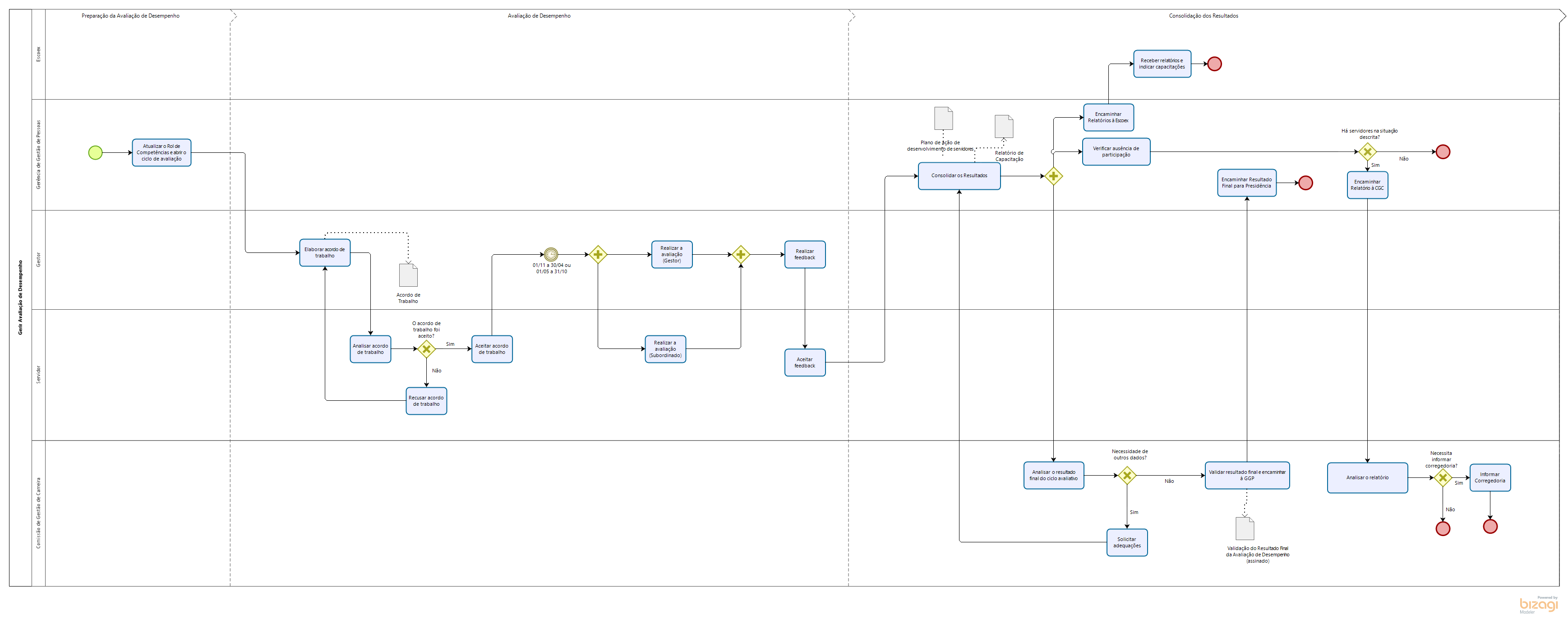Click end event after Receber relatórios task
Screen dimensions: 1568x628
click(x=1214, y=64)
